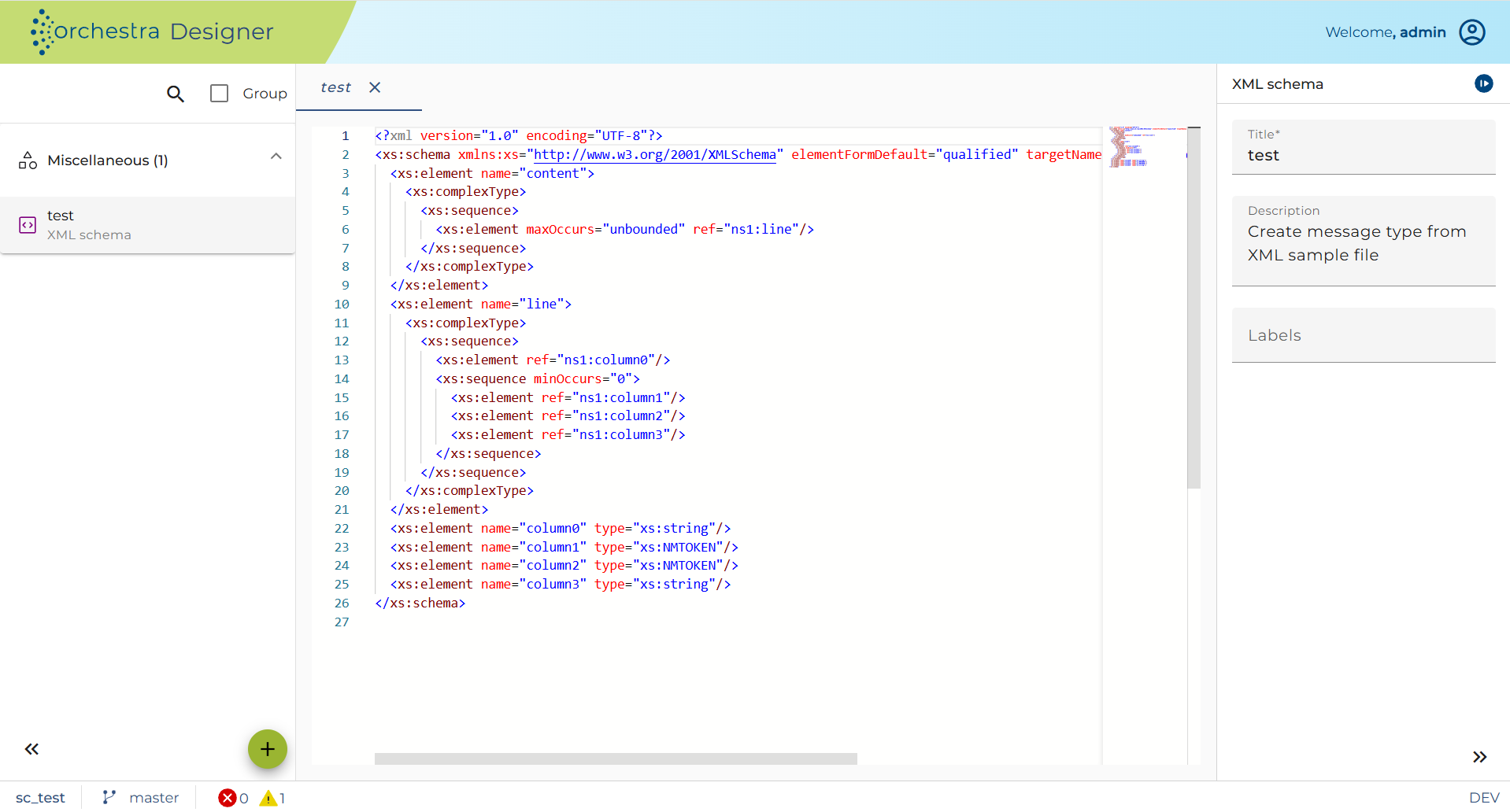Open the XMLSchema namespace URL link
This screenshot has width=1510, height=812.
pos(655,155)
